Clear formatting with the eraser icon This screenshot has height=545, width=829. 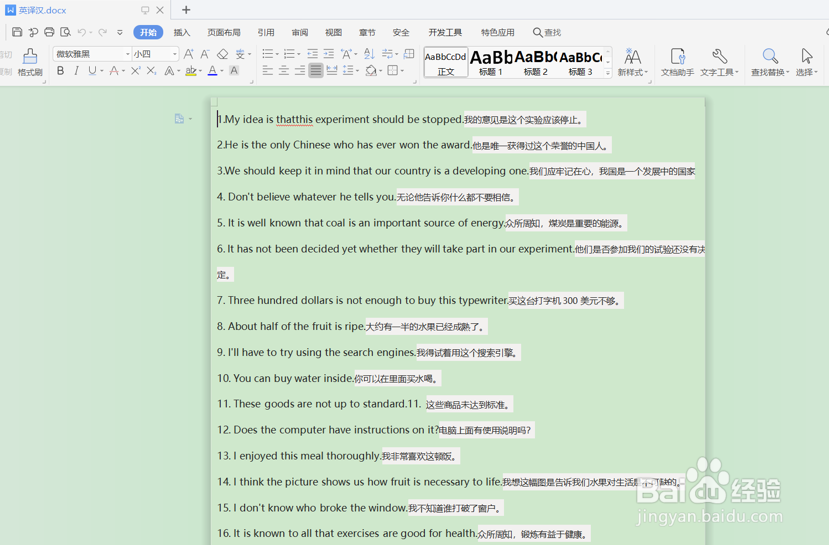coord(223,54)
